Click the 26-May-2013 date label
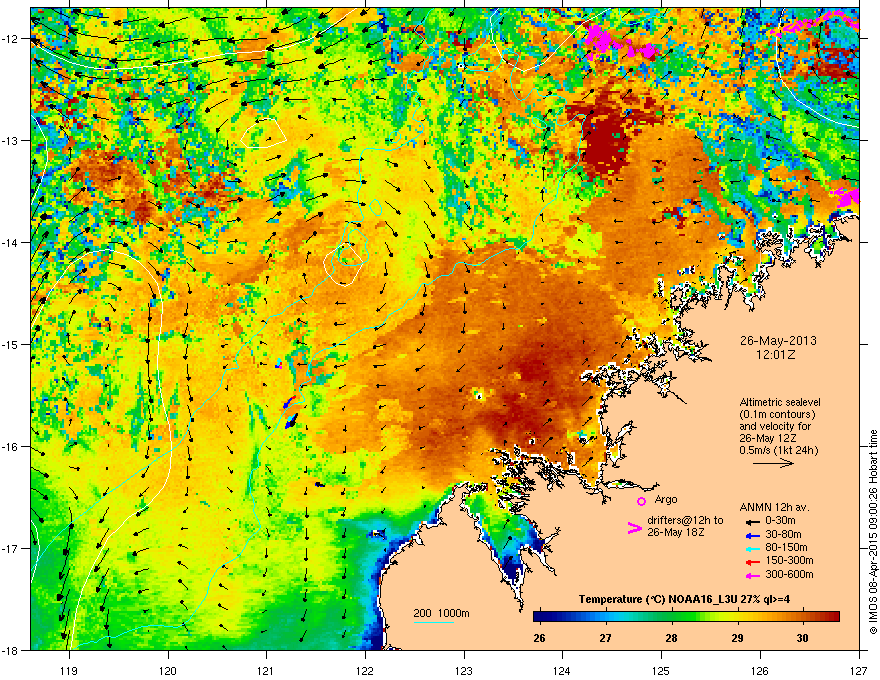 point(778,341)
